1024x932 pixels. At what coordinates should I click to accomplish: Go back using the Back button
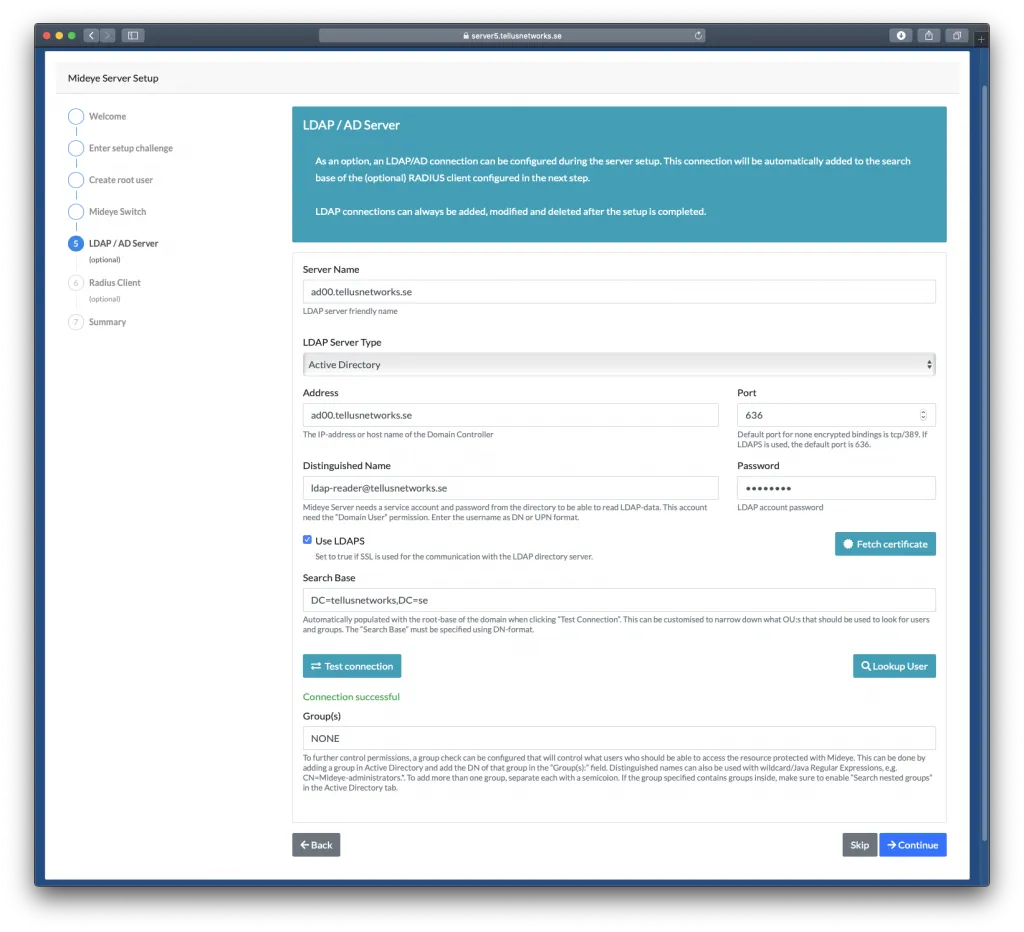315,844
